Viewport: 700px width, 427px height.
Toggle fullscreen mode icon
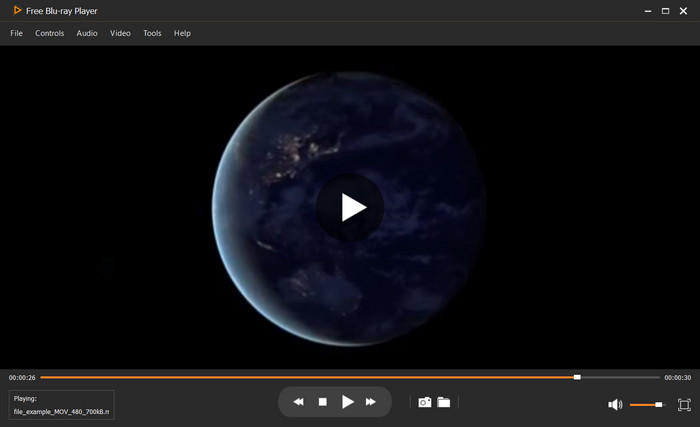(684, 405)
